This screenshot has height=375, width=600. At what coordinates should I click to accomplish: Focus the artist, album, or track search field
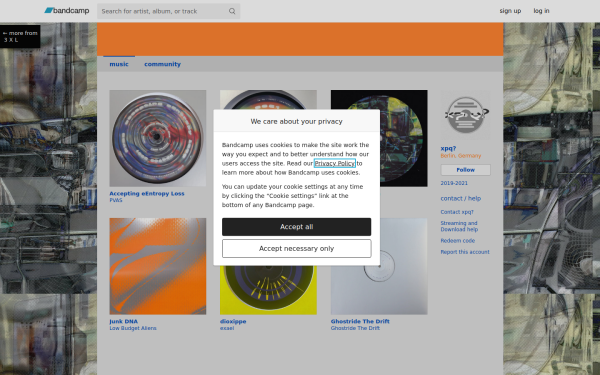coord(168,11)
